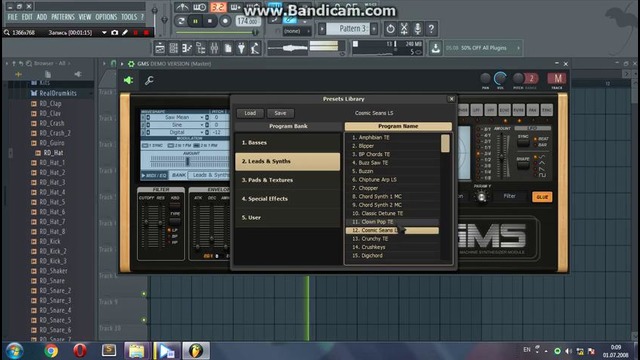Toggle the 3.2 countdown before recording

click(218, 7)
